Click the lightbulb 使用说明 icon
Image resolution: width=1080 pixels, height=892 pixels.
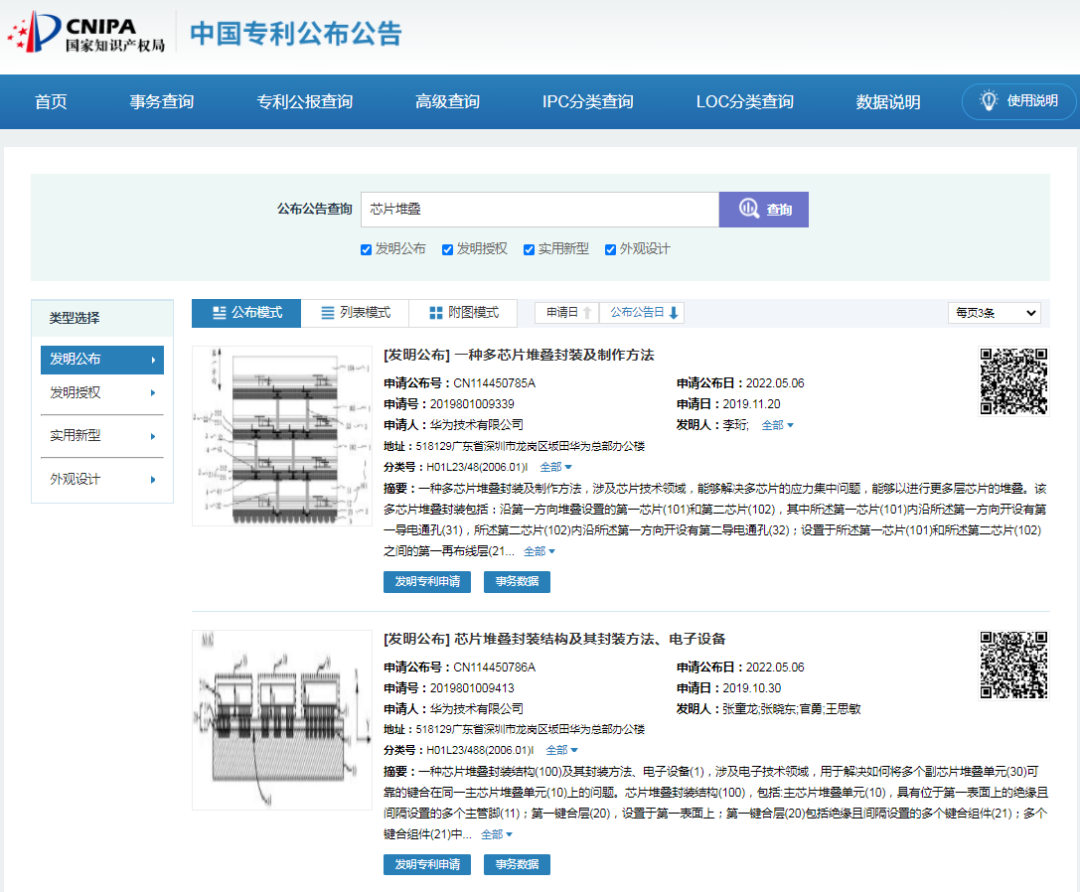(x=989, y=101)
